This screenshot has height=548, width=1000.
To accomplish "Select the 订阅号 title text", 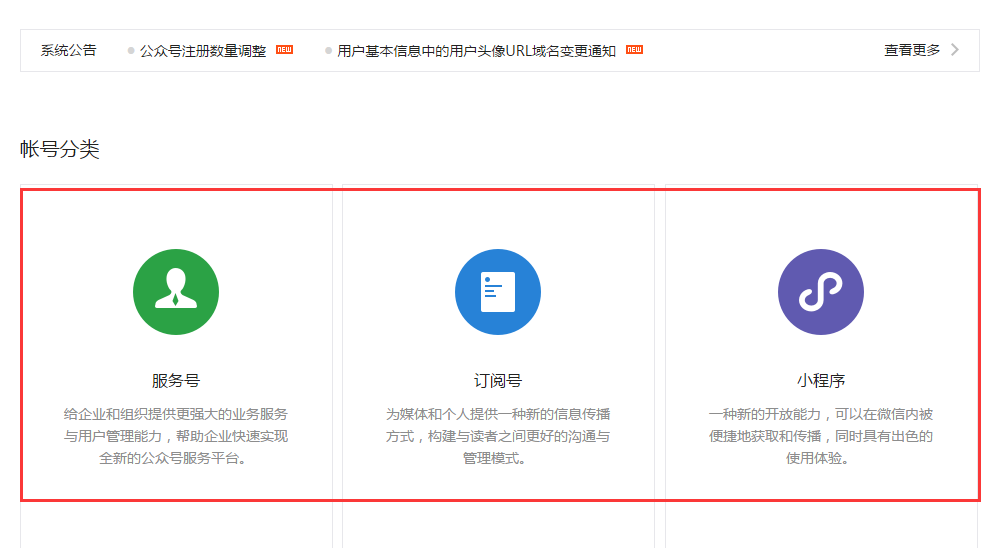I will (x=498, y=381).
